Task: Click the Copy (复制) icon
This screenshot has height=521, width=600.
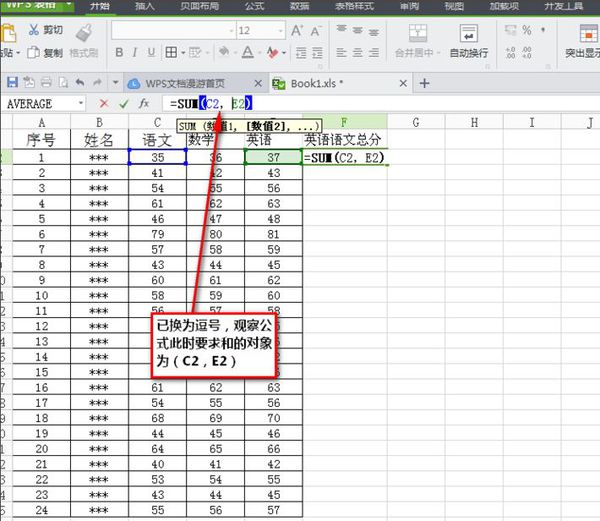Action: point(34,52)
